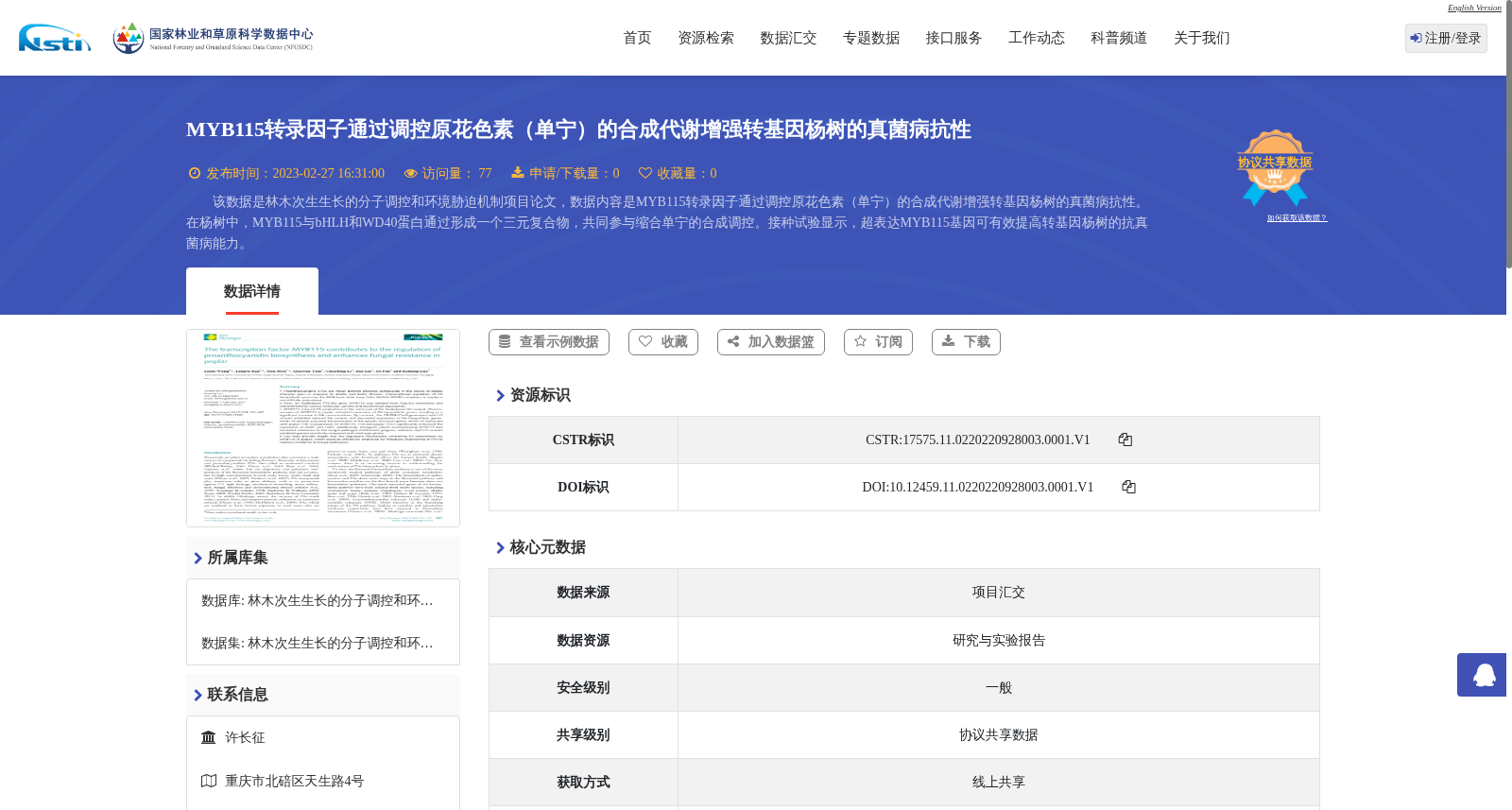This screenshot has width=1512, height=810.
Task: Click the heart icon next to 收藏量
Action: [x=645, y=173]
